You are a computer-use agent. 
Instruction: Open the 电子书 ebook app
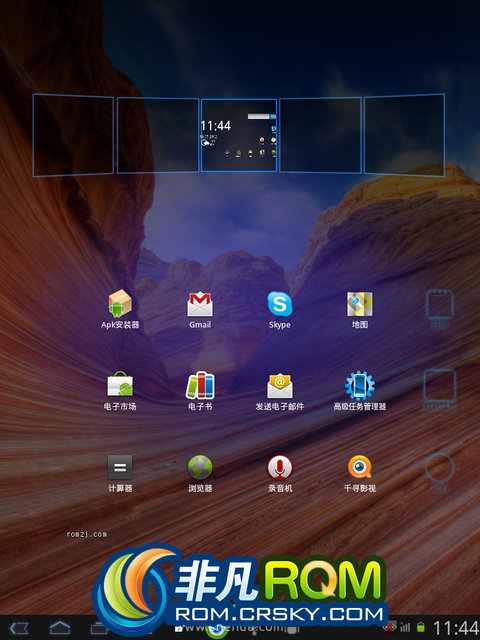[200, 390]
